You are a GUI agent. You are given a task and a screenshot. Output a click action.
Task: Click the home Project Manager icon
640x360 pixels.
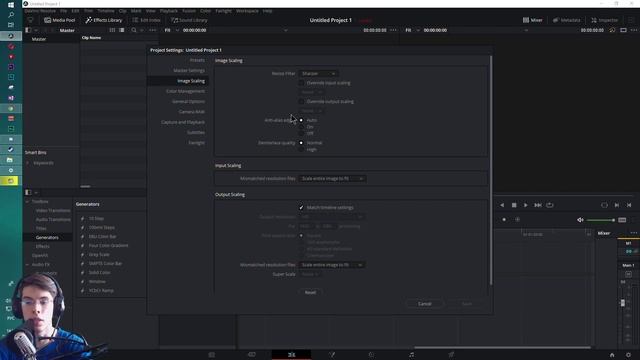pos(612,355)
